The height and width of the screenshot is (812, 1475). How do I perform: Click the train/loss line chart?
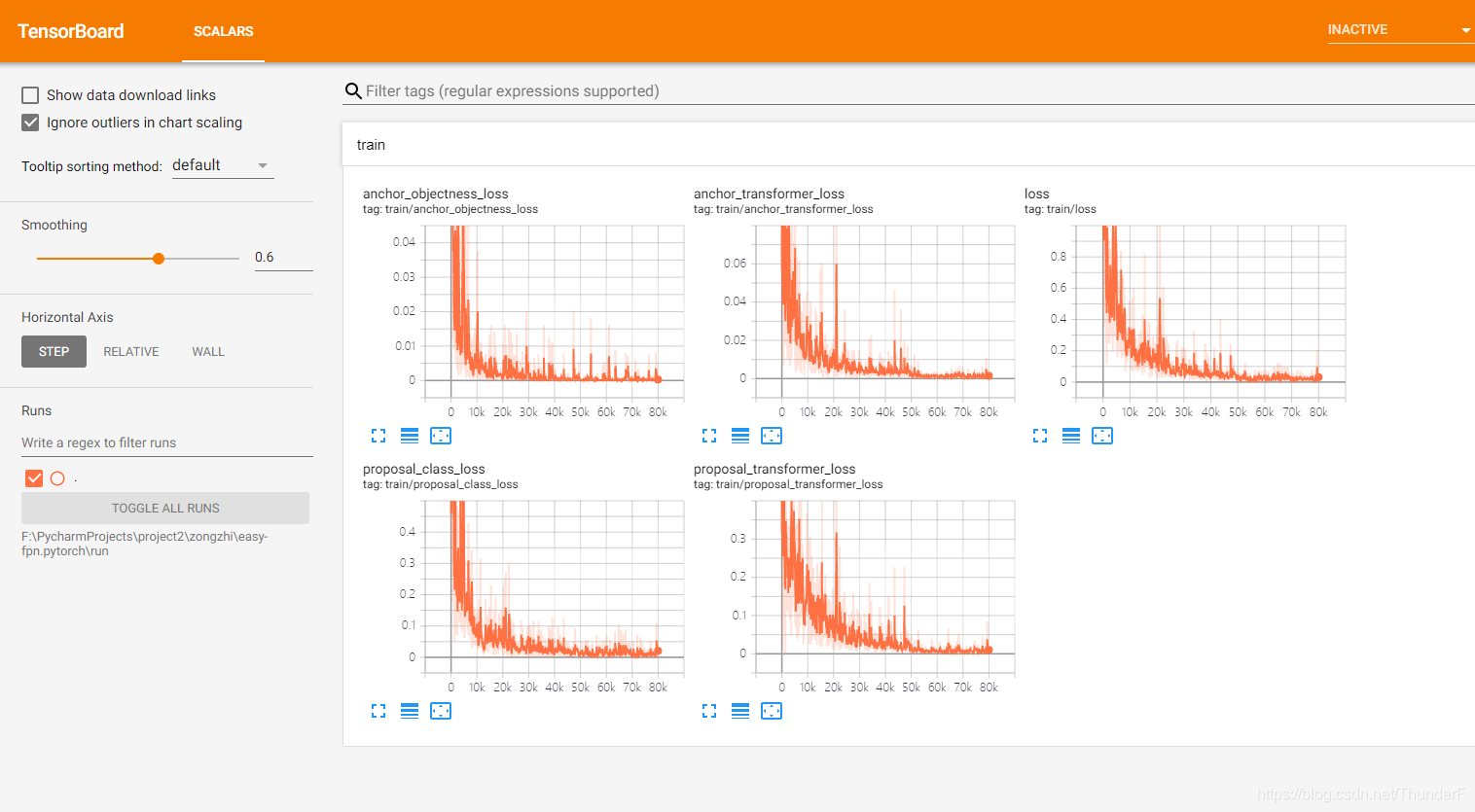(1209, 312)
